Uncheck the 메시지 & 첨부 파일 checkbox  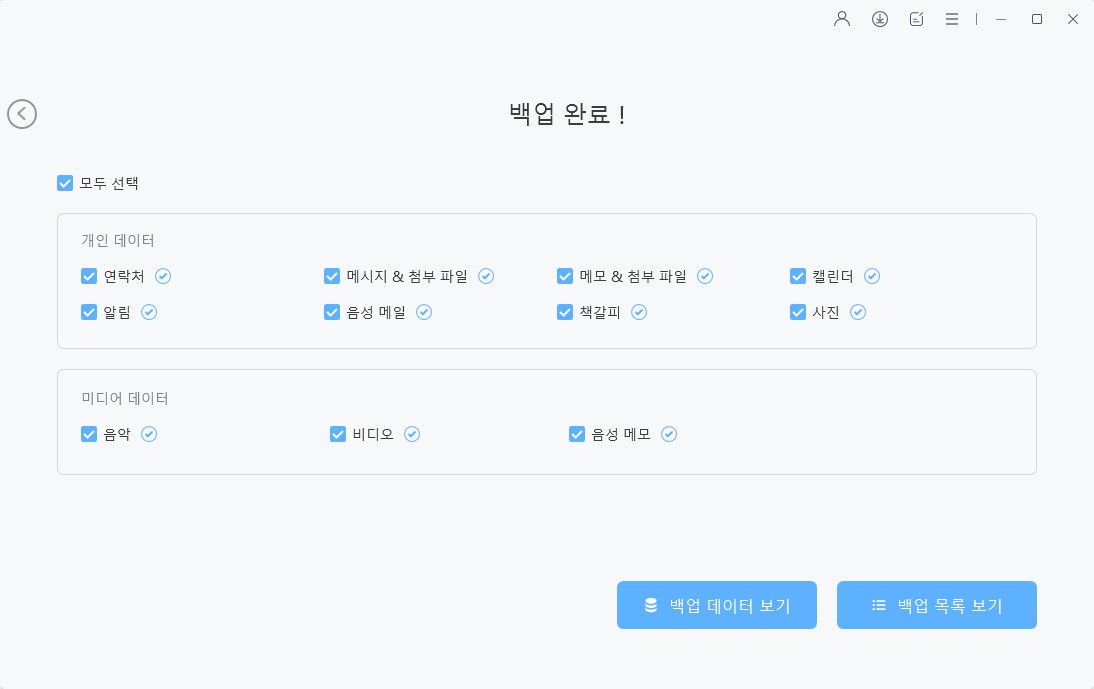click(x=332, y=276)
